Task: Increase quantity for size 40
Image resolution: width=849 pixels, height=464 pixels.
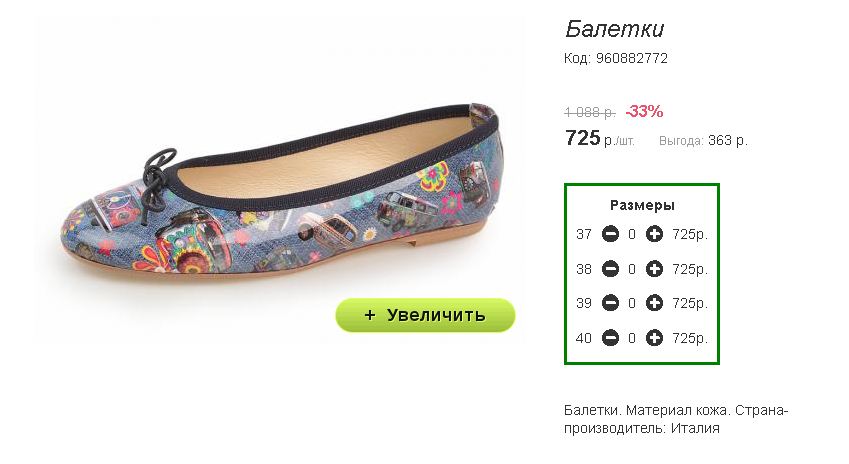Action: click(654, 338)
